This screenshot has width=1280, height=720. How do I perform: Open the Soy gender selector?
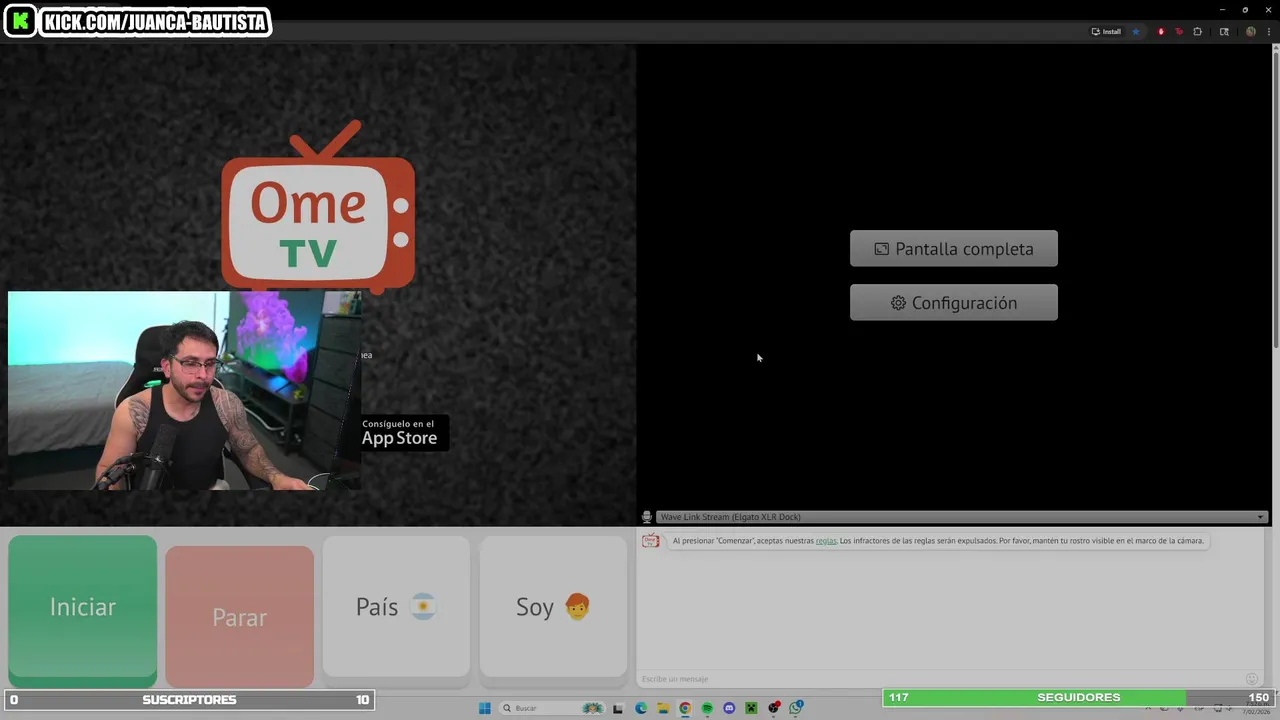(x=553, y=607)
